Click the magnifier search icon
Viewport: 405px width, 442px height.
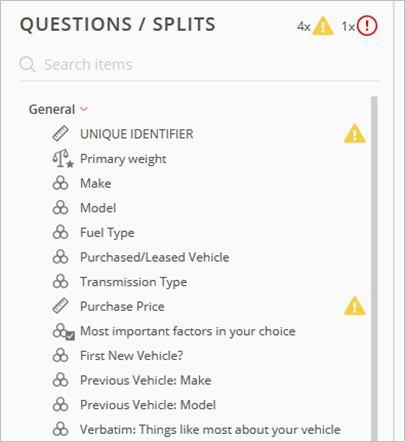pos(27,64)
